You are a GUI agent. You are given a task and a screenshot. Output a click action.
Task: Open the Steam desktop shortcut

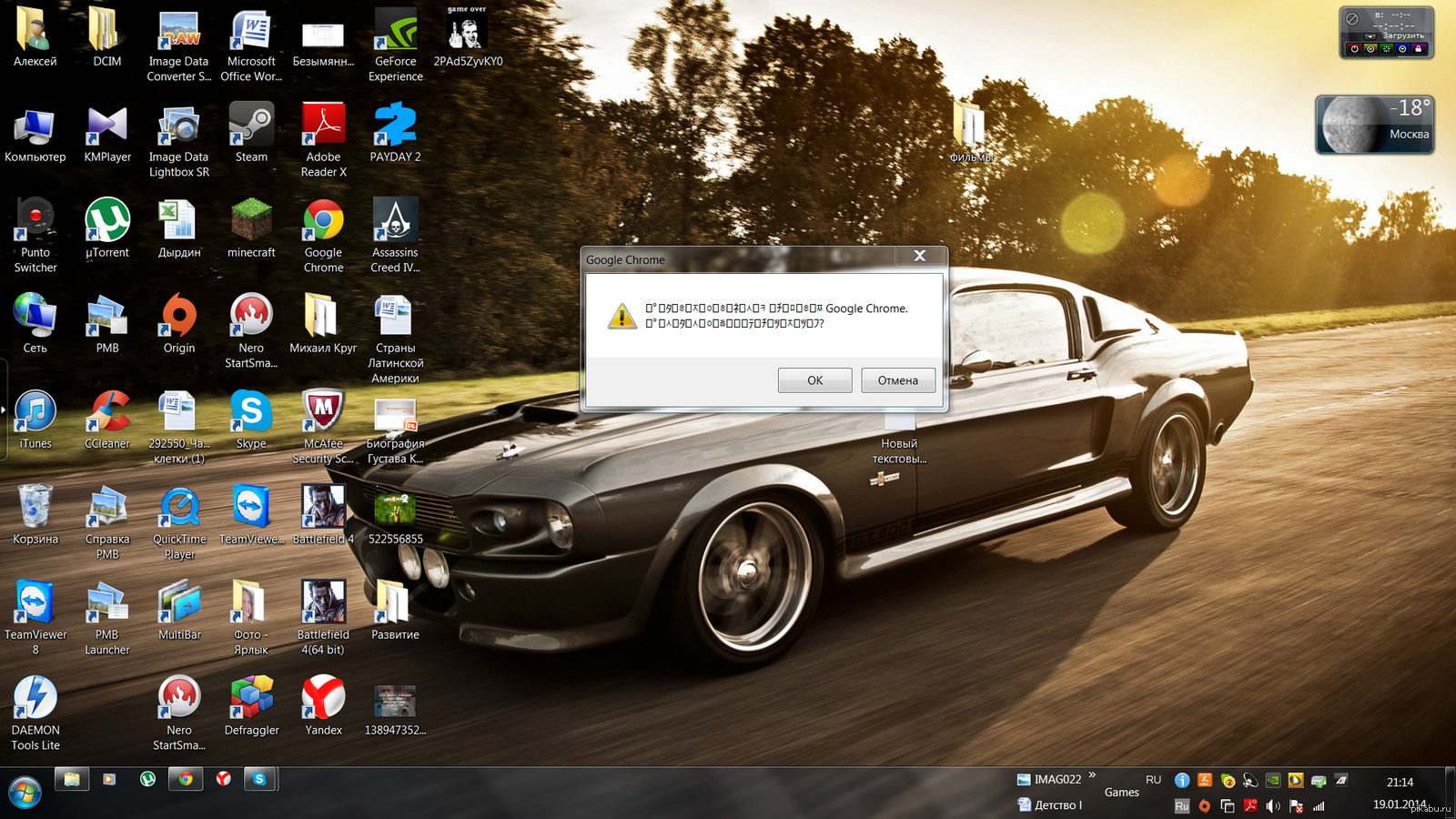251,133
